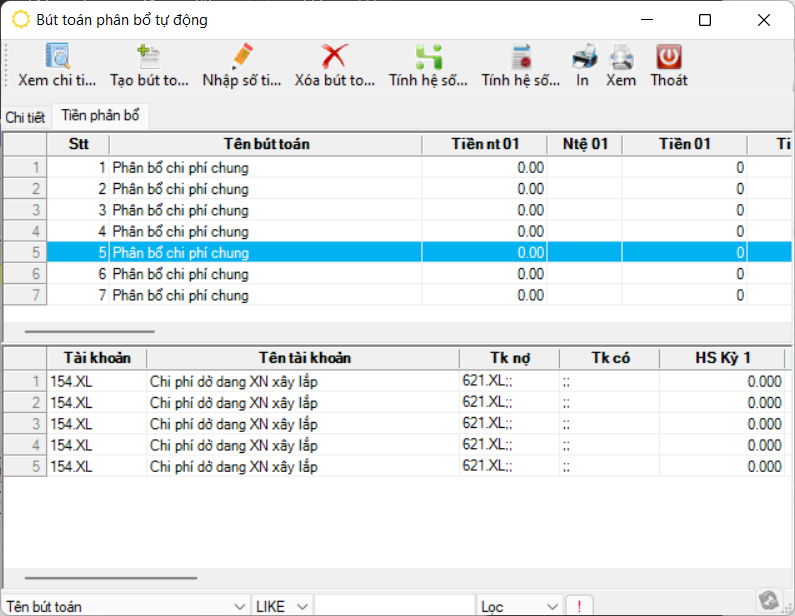Expand the Tên bút toán filter field dropdown
This screenshot has height=616, width=795.
tap(238, 607)
